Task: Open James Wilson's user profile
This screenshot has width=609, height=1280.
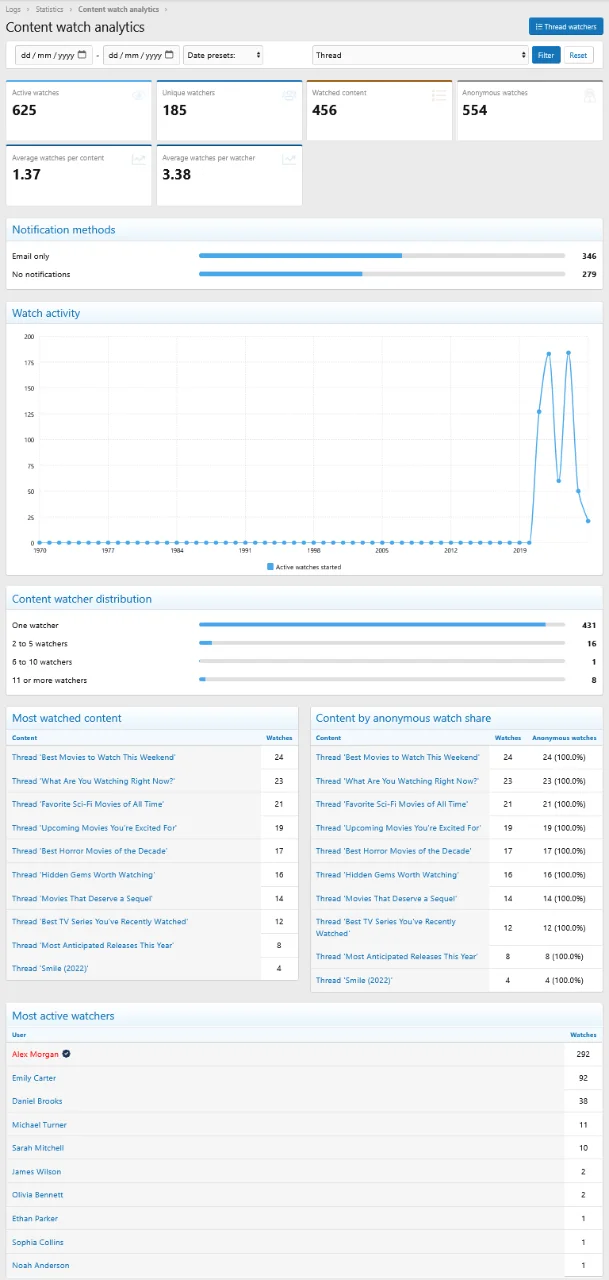Action: click(36, 1172)
